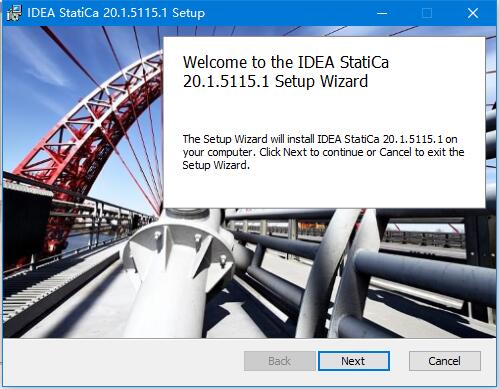Close the setup window with the X
The image size is (499, 389).
click(473, 13)
